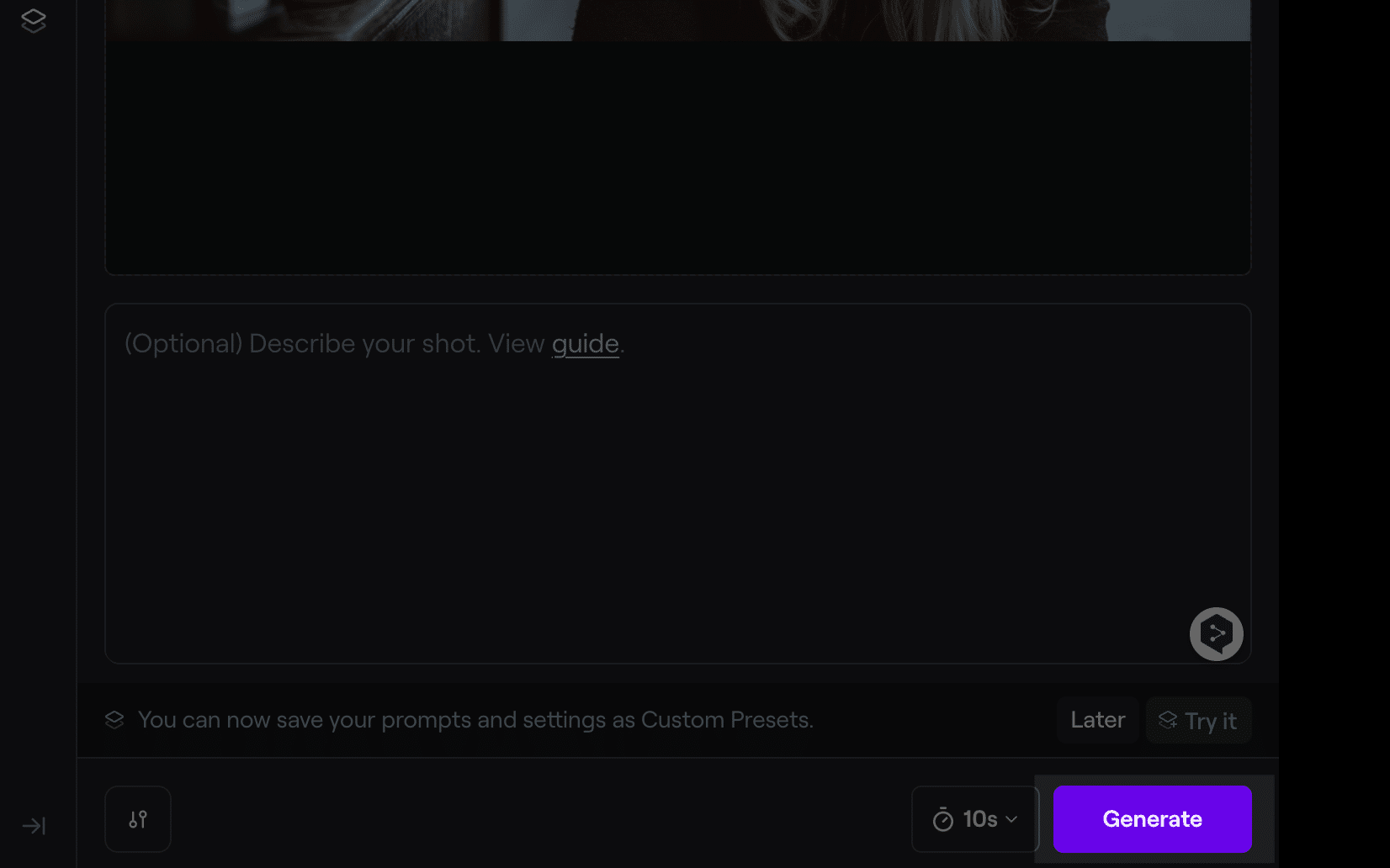
Task: Click the uploaded image preview at top
Action: (677, 19)
